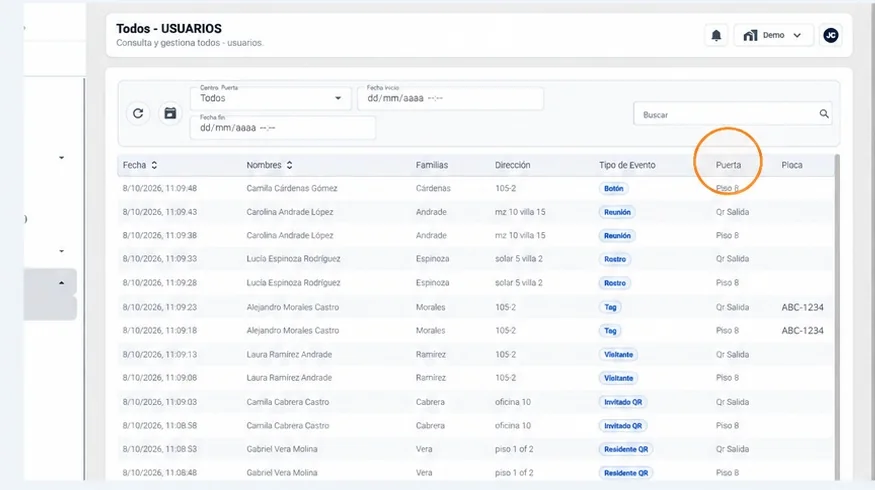Click date 8/10/2026, 11:09:48
875x490 pixels.
coord(160,188)
